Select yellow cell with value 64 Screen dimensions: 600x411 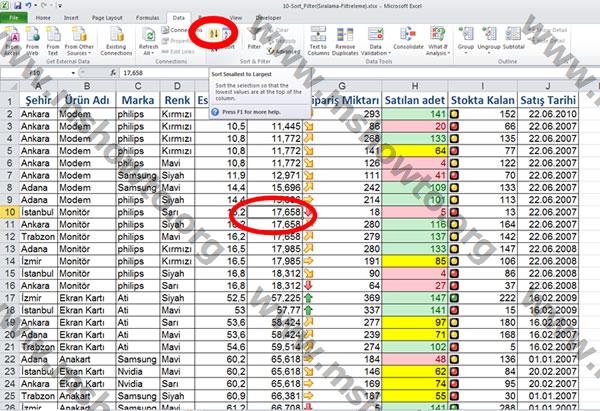tap(415, 151)
